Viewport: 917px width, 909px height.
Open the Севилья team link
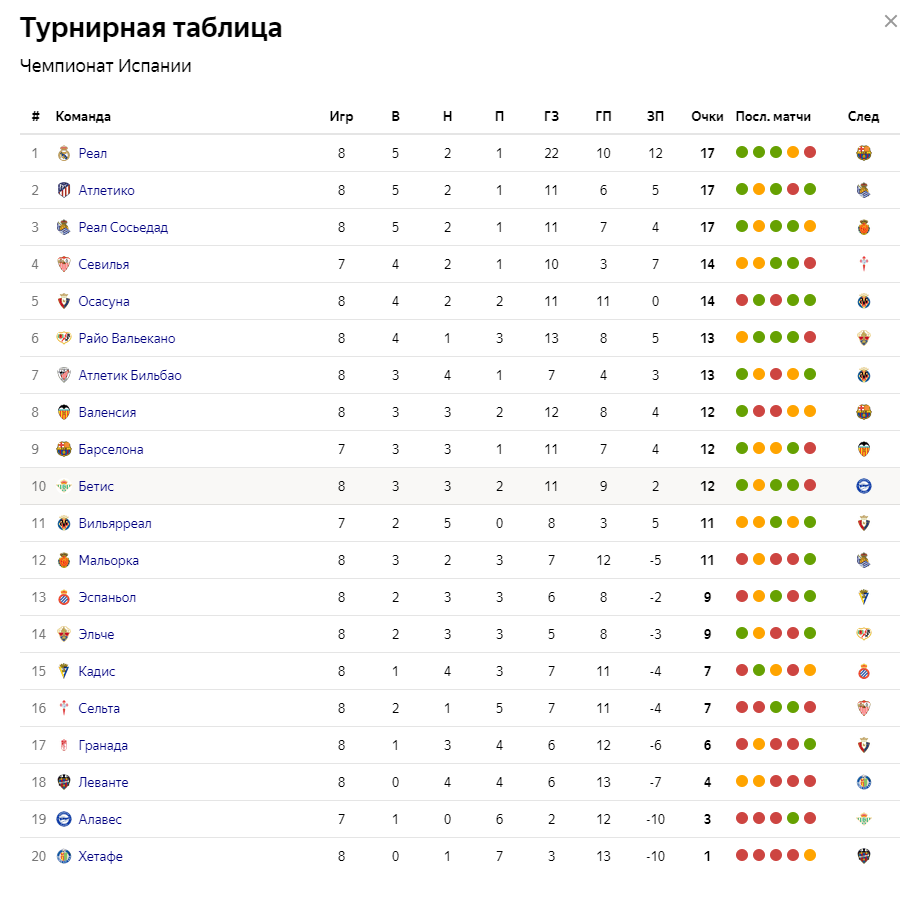pos(104,264)
